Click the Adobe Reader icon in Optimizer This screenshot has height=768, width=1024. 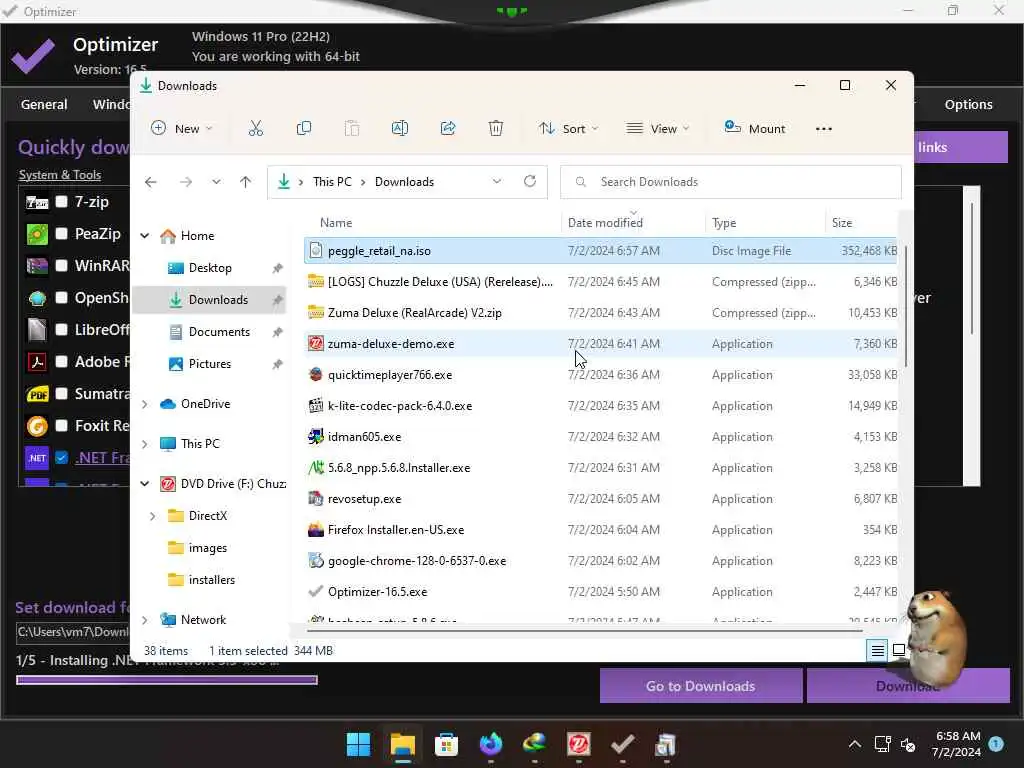(37, 362)
